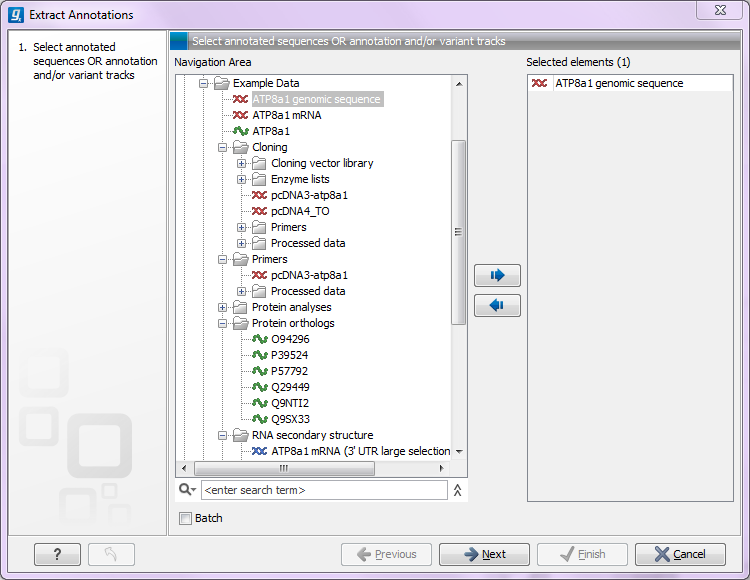
Task: Expand Primers subfolder under Cloning
Action: click(x=242, y=227)
